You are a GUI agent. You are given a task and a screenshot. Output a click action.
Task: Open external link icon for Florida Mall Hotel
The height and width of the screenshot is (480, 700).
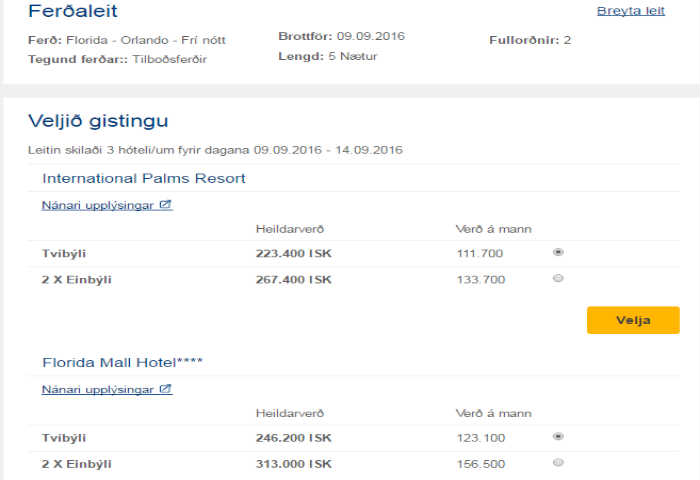pos(166,389)
